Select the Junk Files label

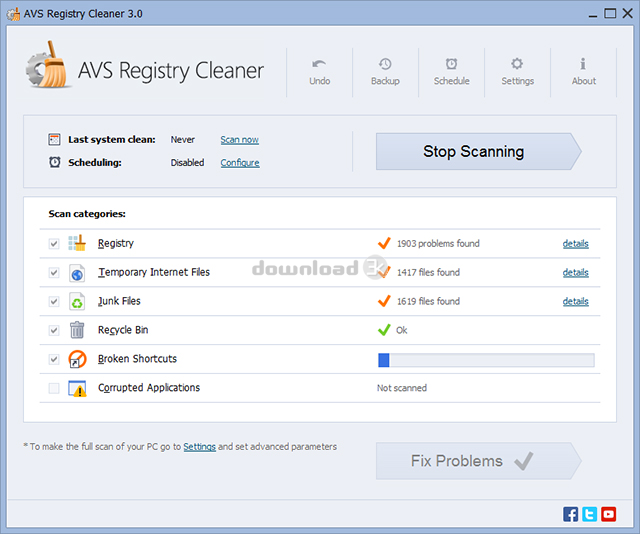(x=119, y=301)
